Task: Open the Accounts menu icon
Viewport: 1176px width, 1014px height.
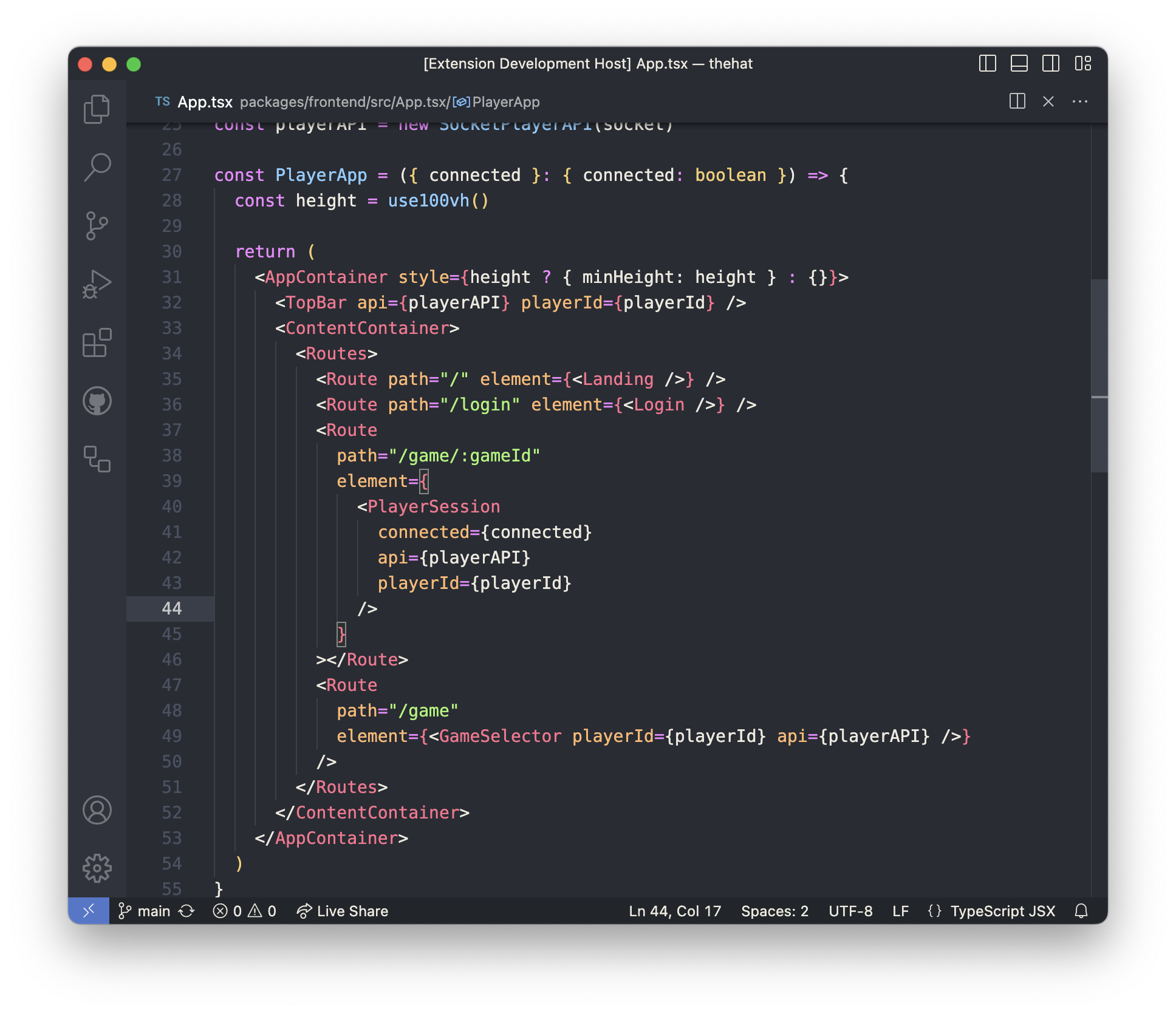Action: click(97, 810)
